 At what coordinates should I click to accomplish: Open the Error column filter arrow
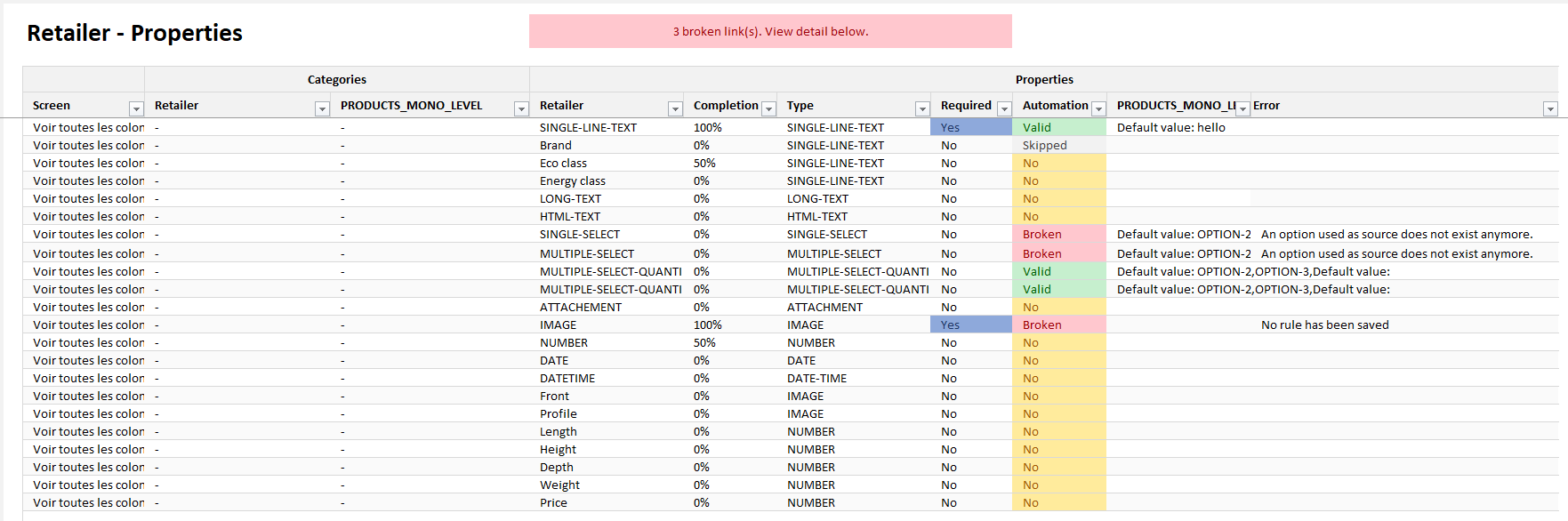1550,108
